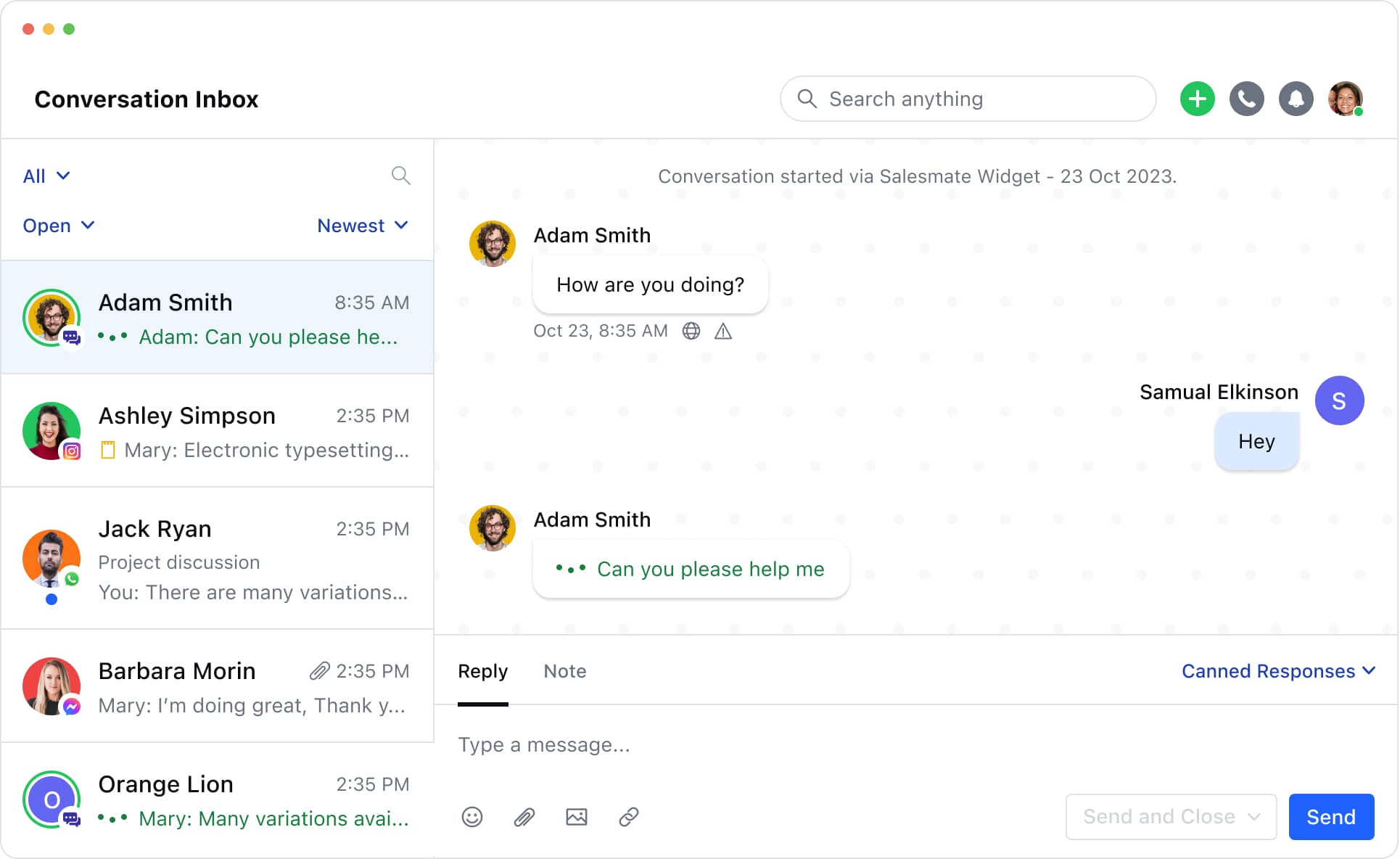
Task: Click the search icon in conversation list
Action: 401,176
